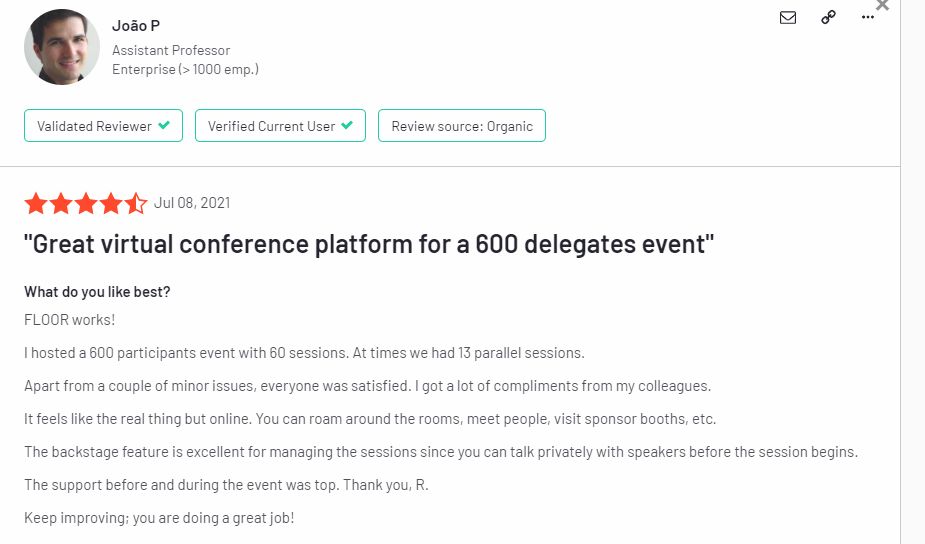Click the third orange rating star
The width and height of the screenshot is (925, 544).
(86, 203)
